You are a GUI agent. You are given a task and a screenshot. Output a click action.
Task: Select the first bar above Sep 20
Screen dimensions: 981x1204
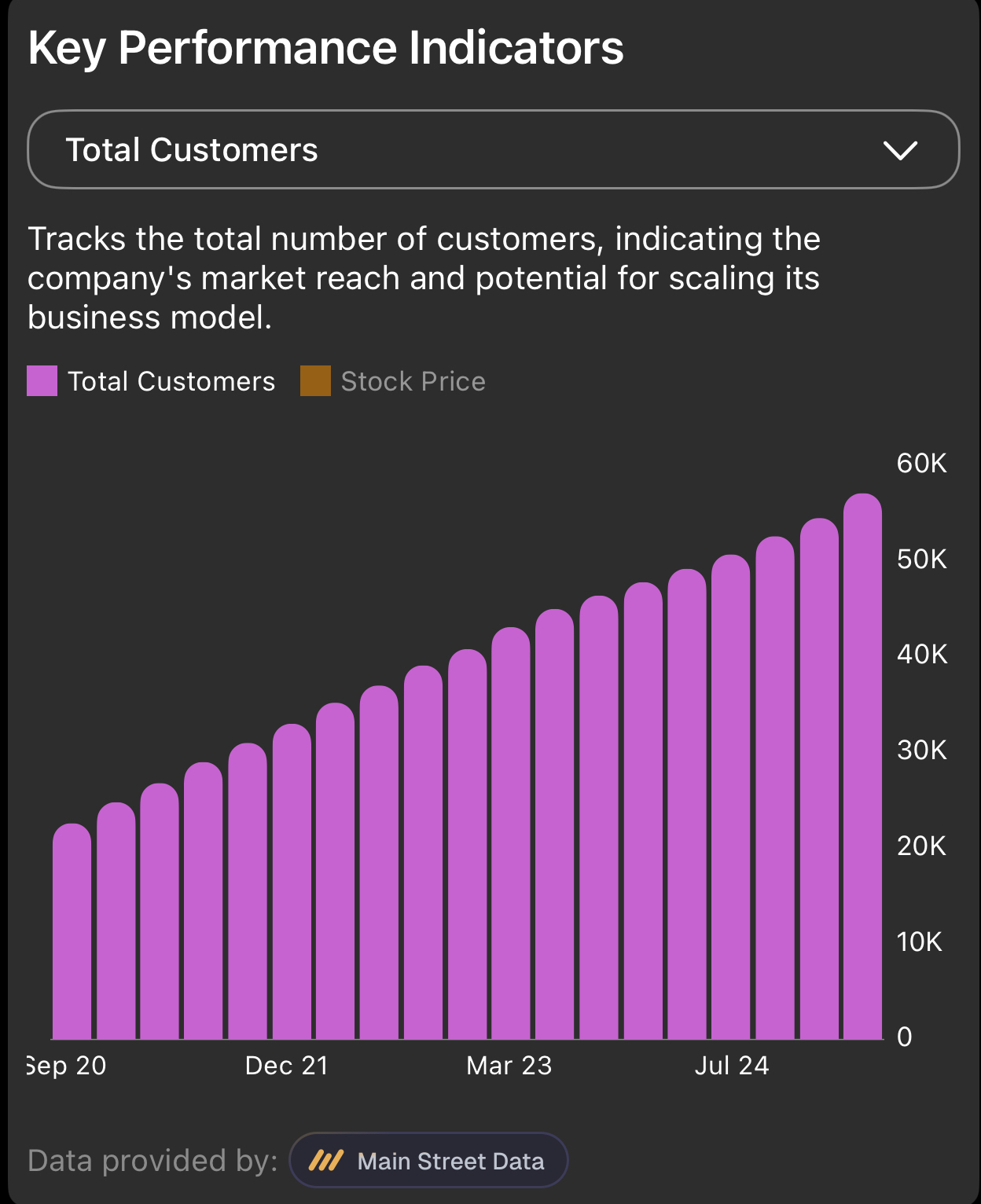point(72,931)
